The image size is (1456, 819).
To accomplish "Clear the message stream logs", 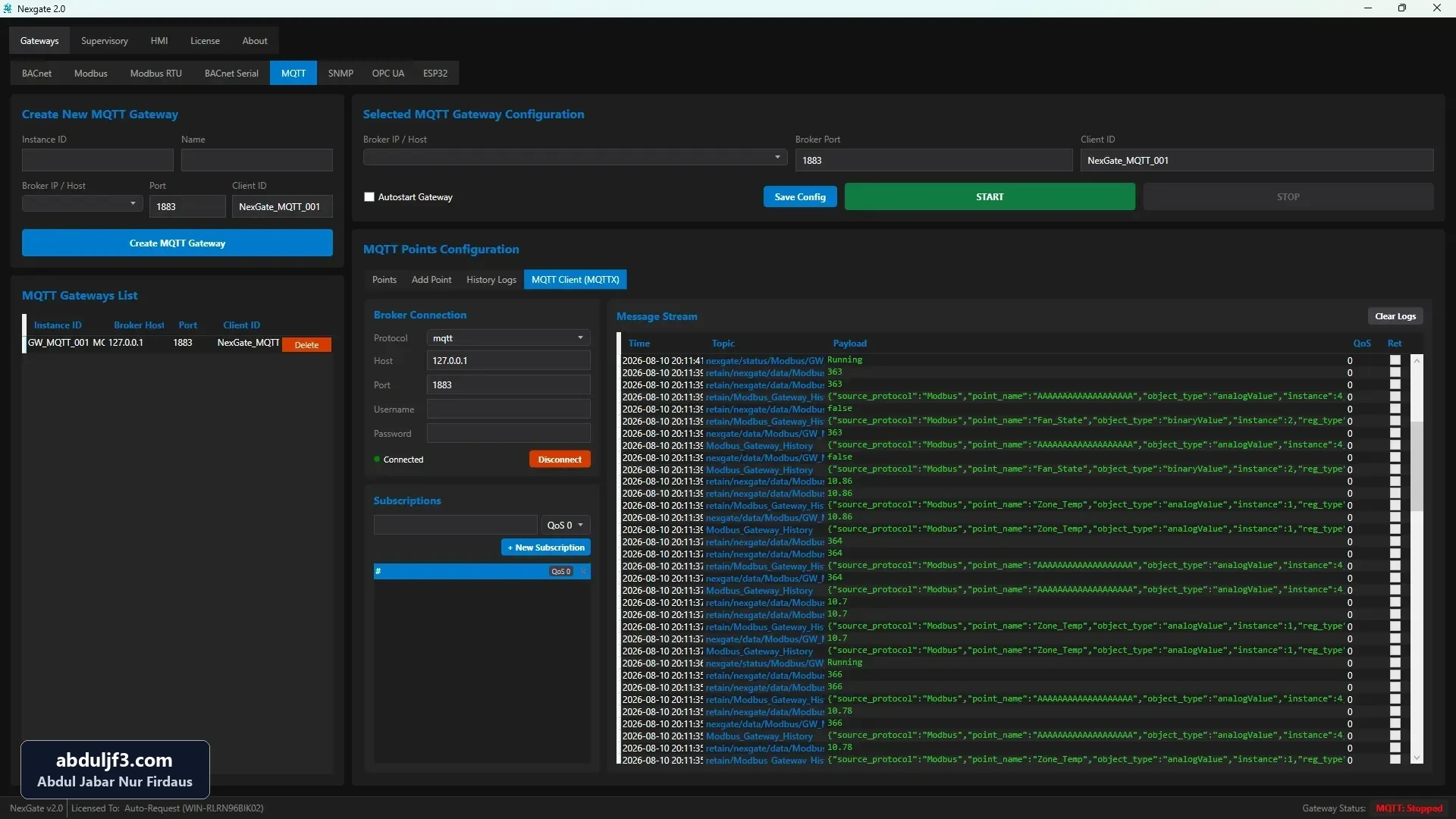I will 1395,316.
